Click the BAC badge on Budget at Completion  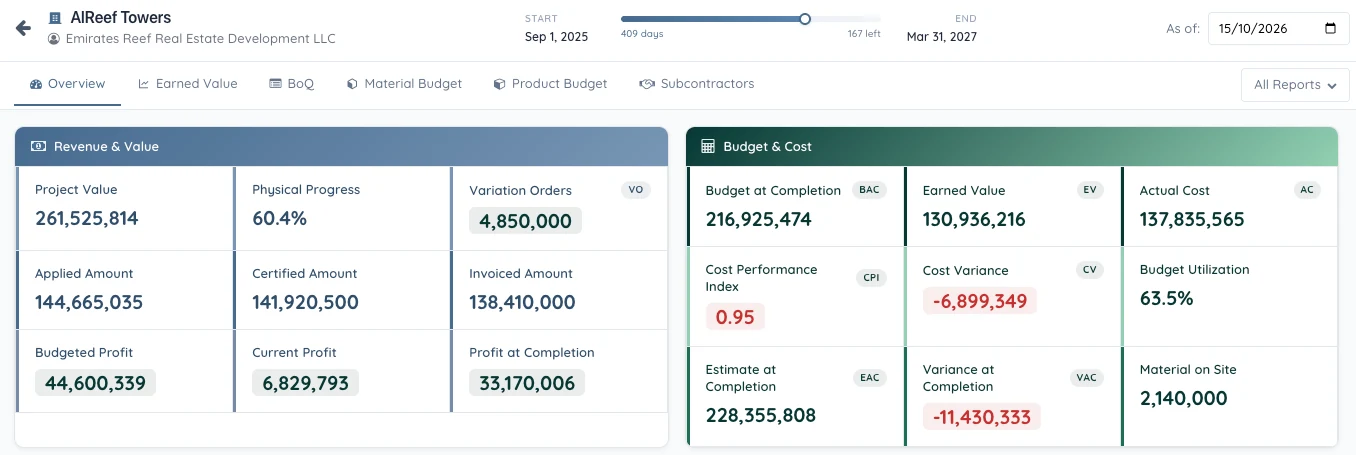869,190
